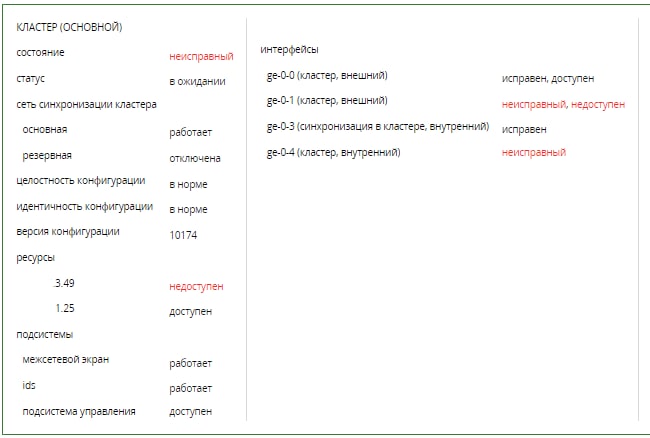
Task: Click 'в норме' beside идентичность конфигурации
Action: (188, 210)
